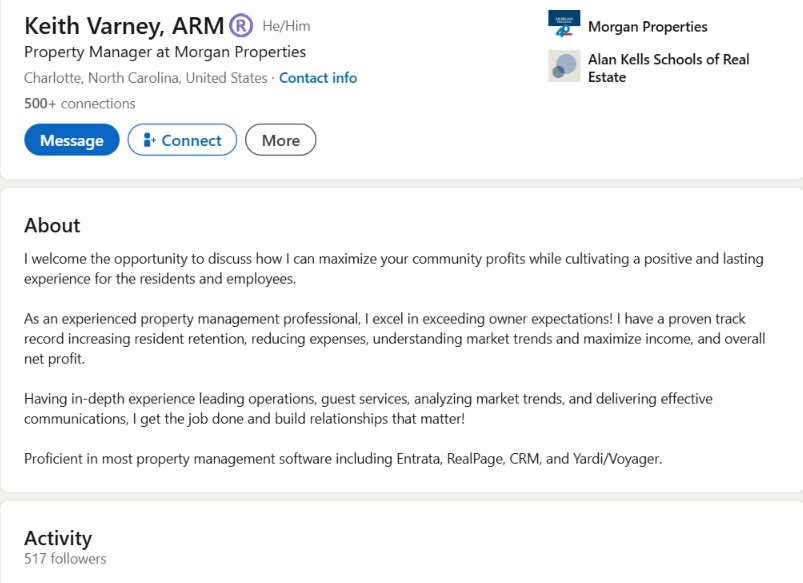Click the Charlotte, North Carolina location text

[x=146, y=78]
